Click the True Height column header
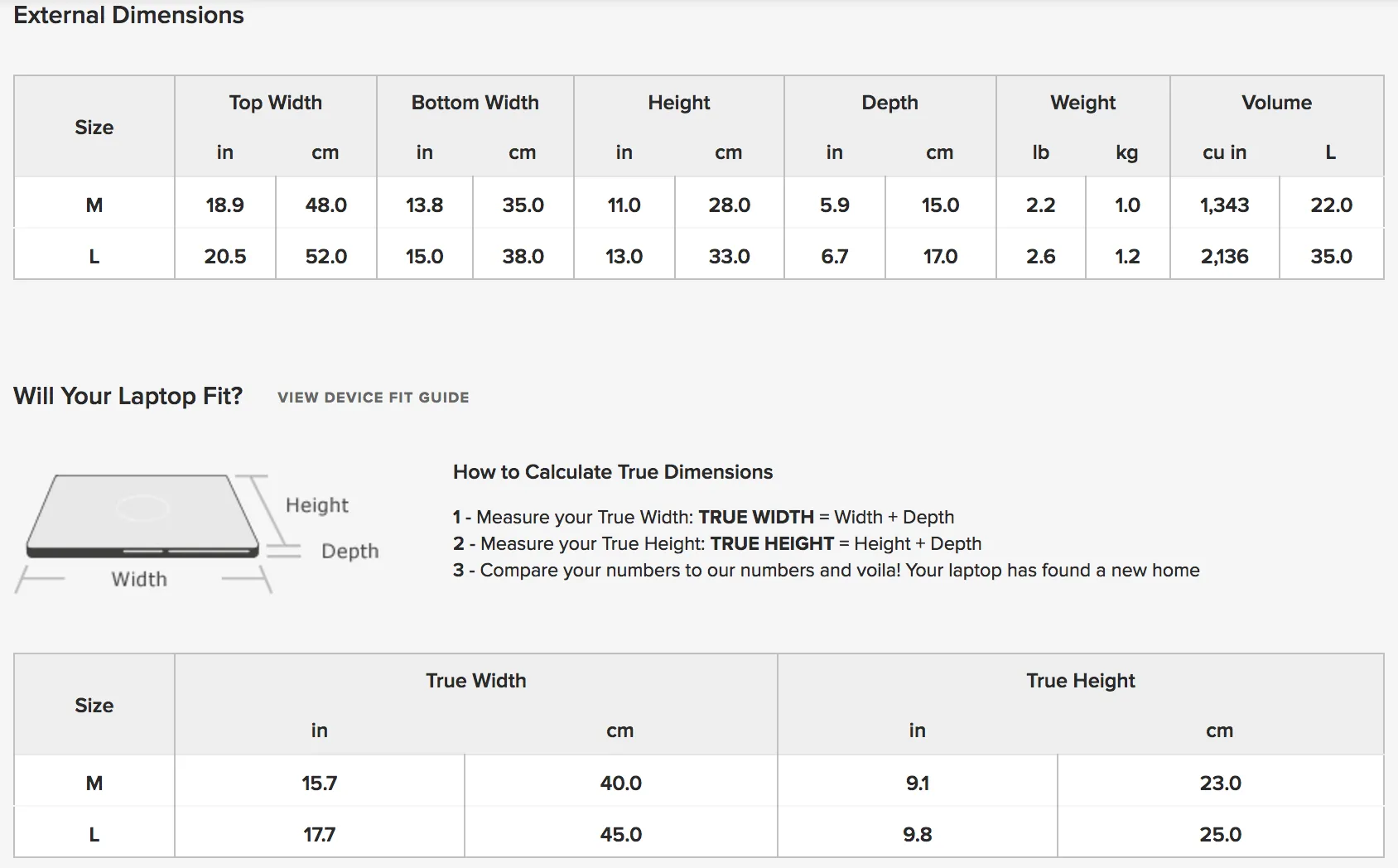The image size is (1398, 868). click(x=1081, y=681)
